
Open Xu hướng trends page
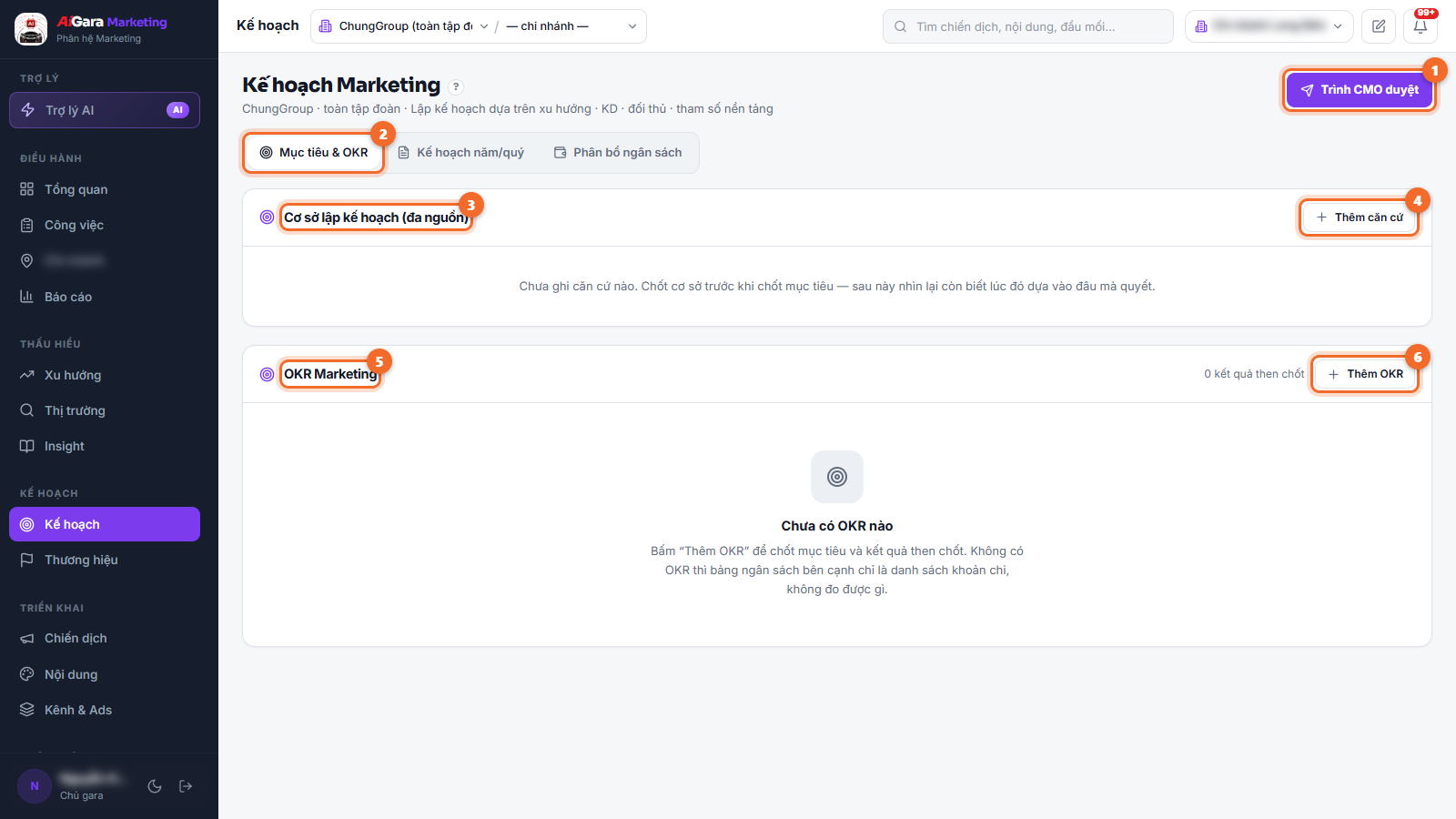(x=105, y=375)
